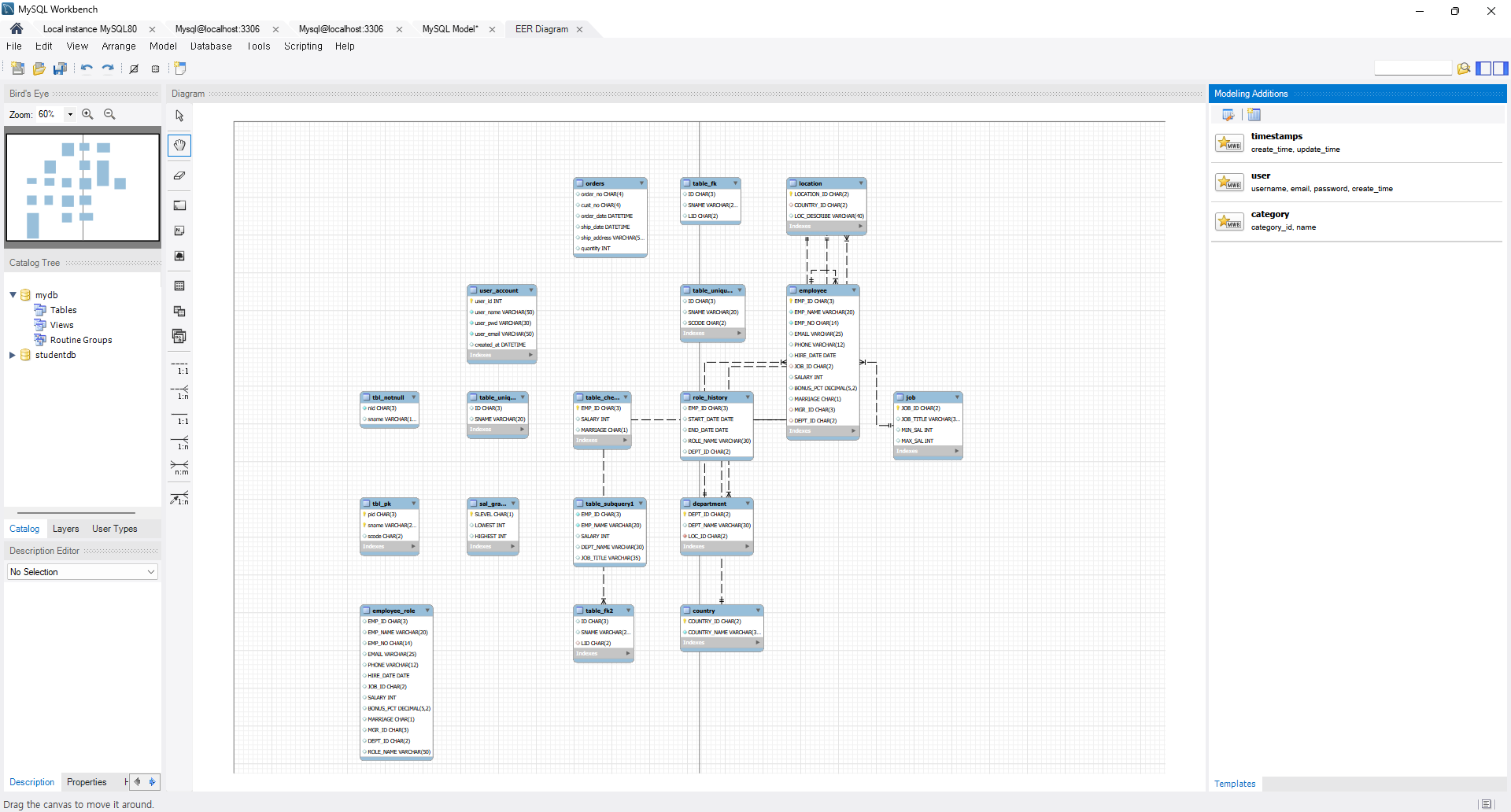Pick the 1:n relationship using existing columns tool
The height and width of the screenshot is (812, 1511).
click(x=179, y=498)
